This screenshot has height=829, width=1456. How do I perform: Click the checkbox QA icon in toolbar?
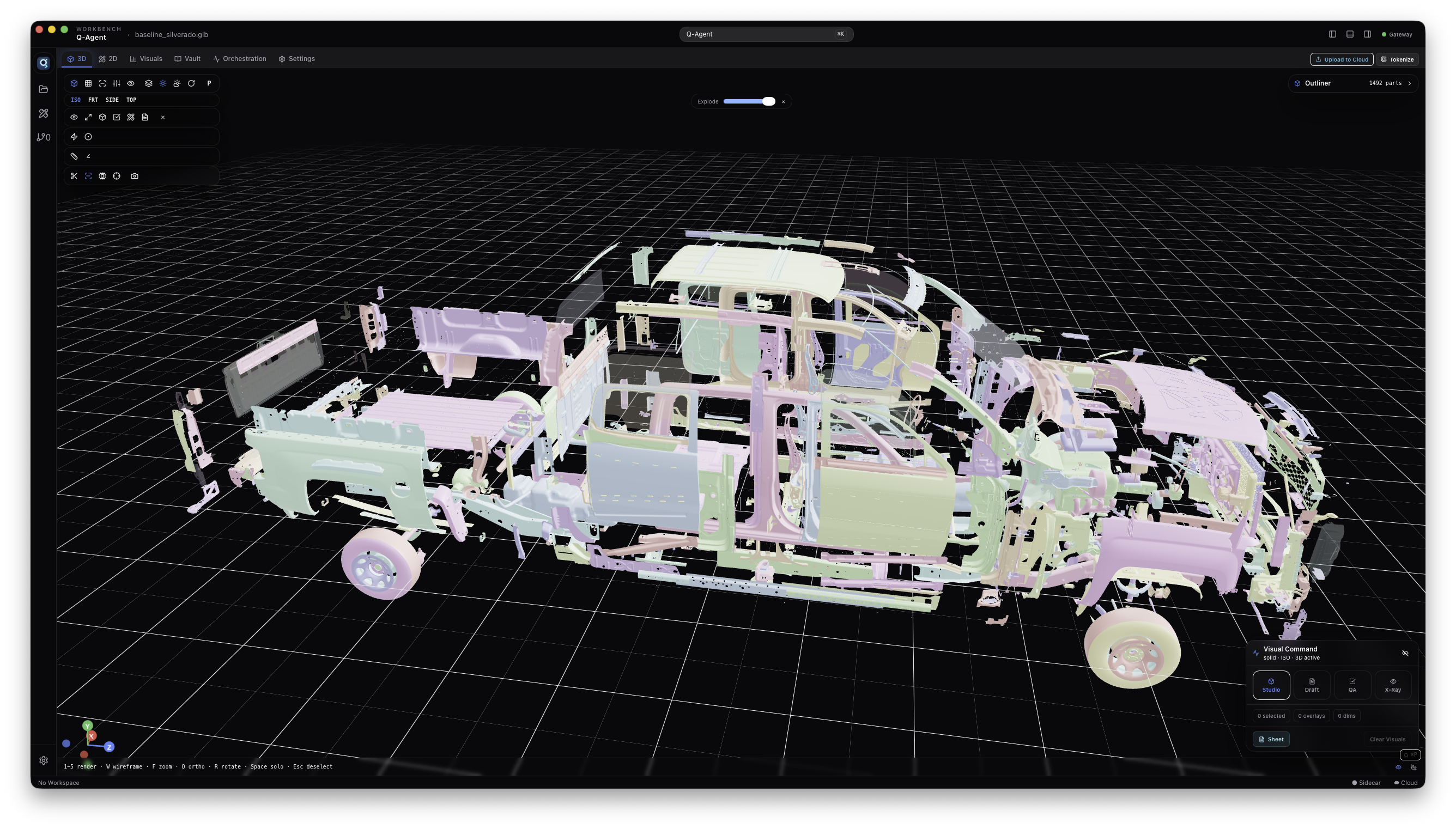pyautogui.click(x=117, y=117)
